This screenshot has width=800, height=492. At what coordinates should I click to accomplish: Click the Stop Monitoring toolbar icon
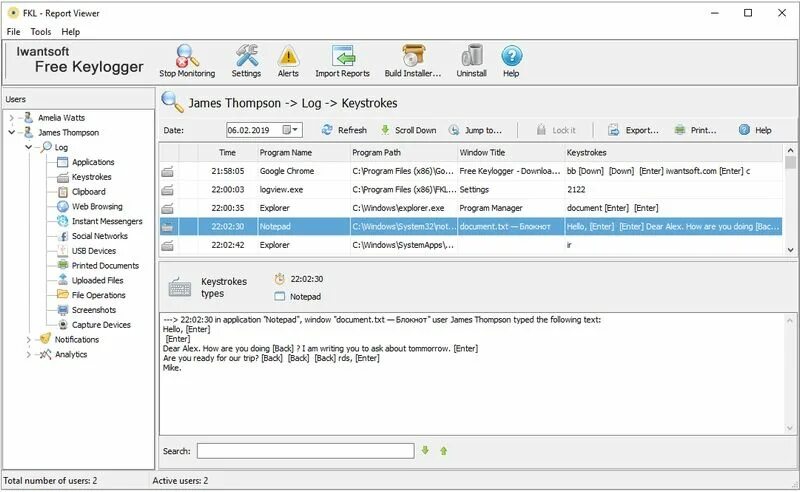point(187,61)
